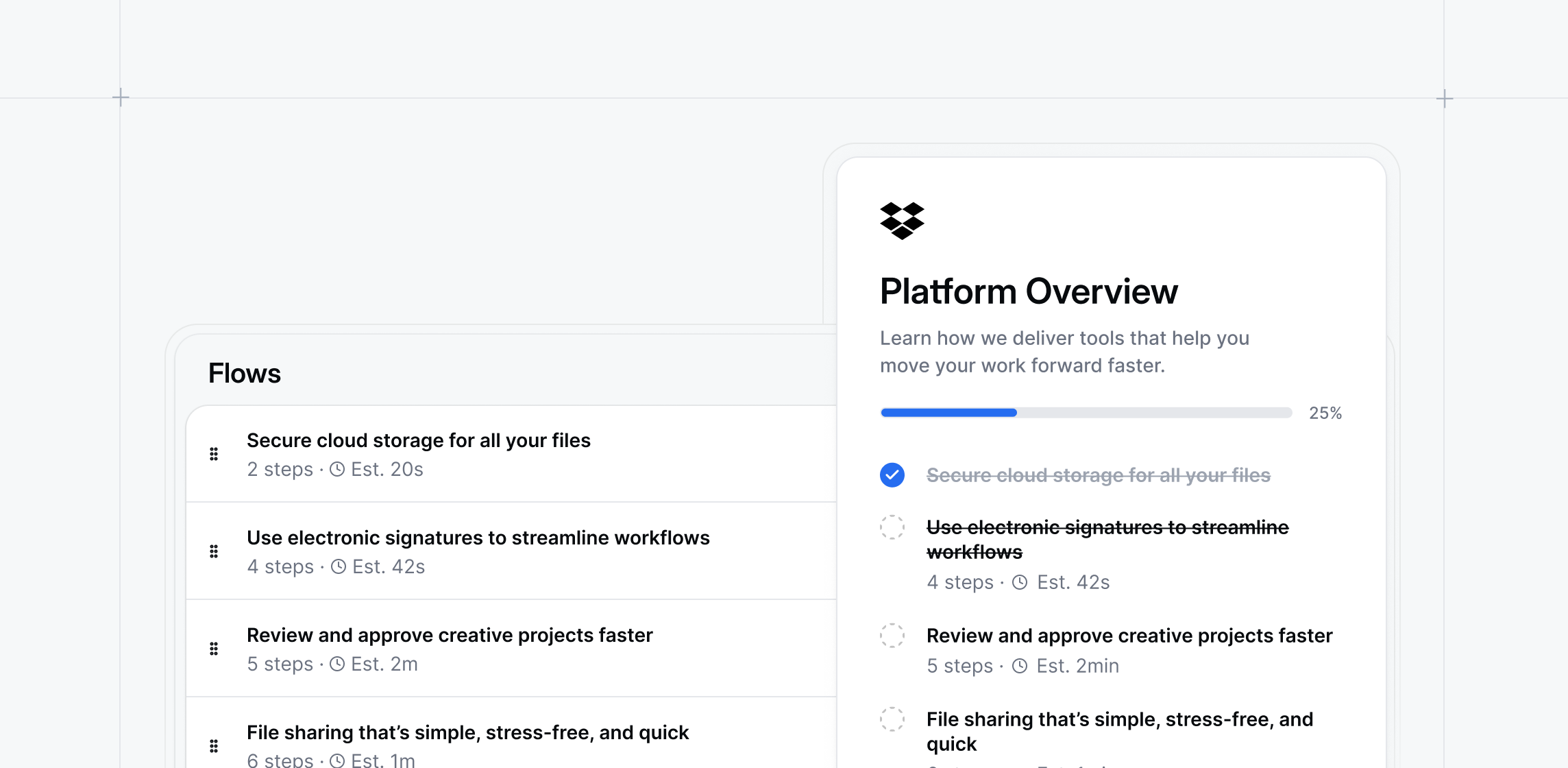
Task: Click clock icon beside Est. 20s
Action: tap(337, 469)
